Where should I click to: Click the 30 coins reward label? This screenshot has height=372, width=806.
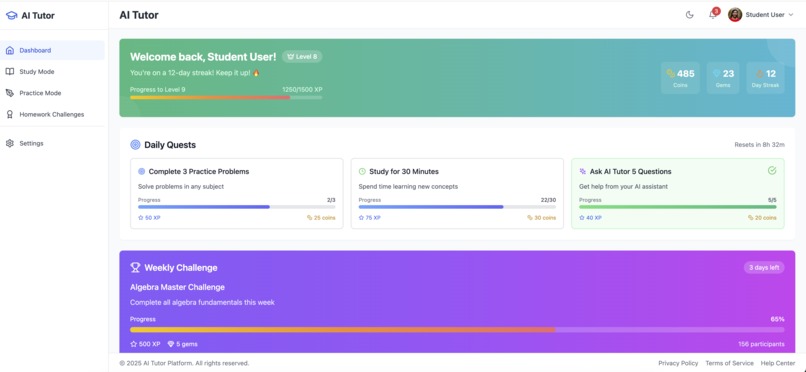[542, 218]
